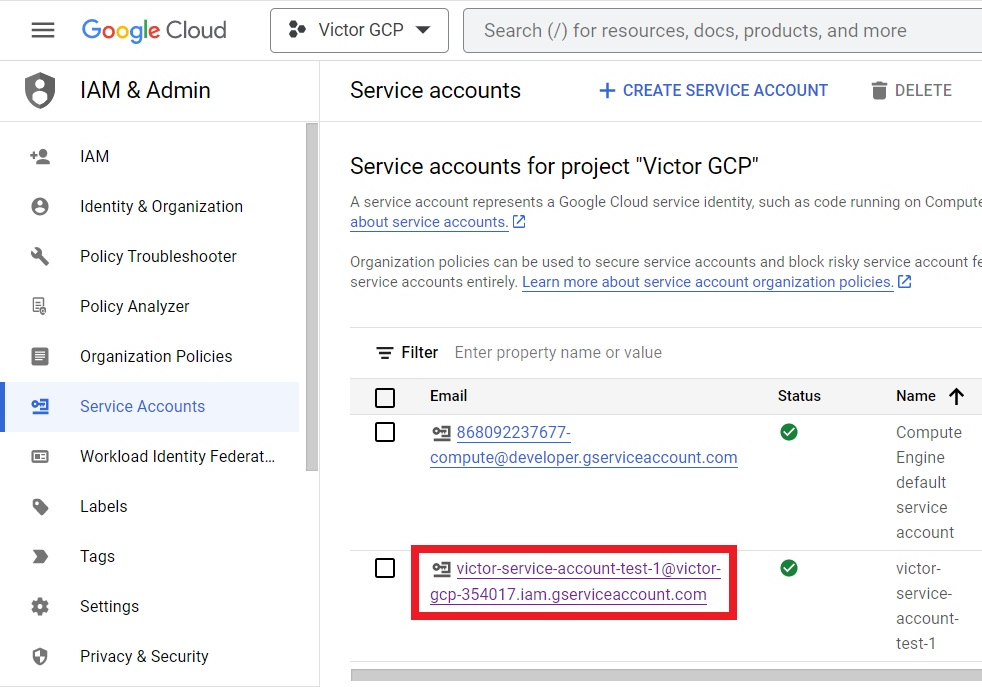Click the resource search input field
The width and height of the screenshot is (982, 687).
(x=700, y=30)
